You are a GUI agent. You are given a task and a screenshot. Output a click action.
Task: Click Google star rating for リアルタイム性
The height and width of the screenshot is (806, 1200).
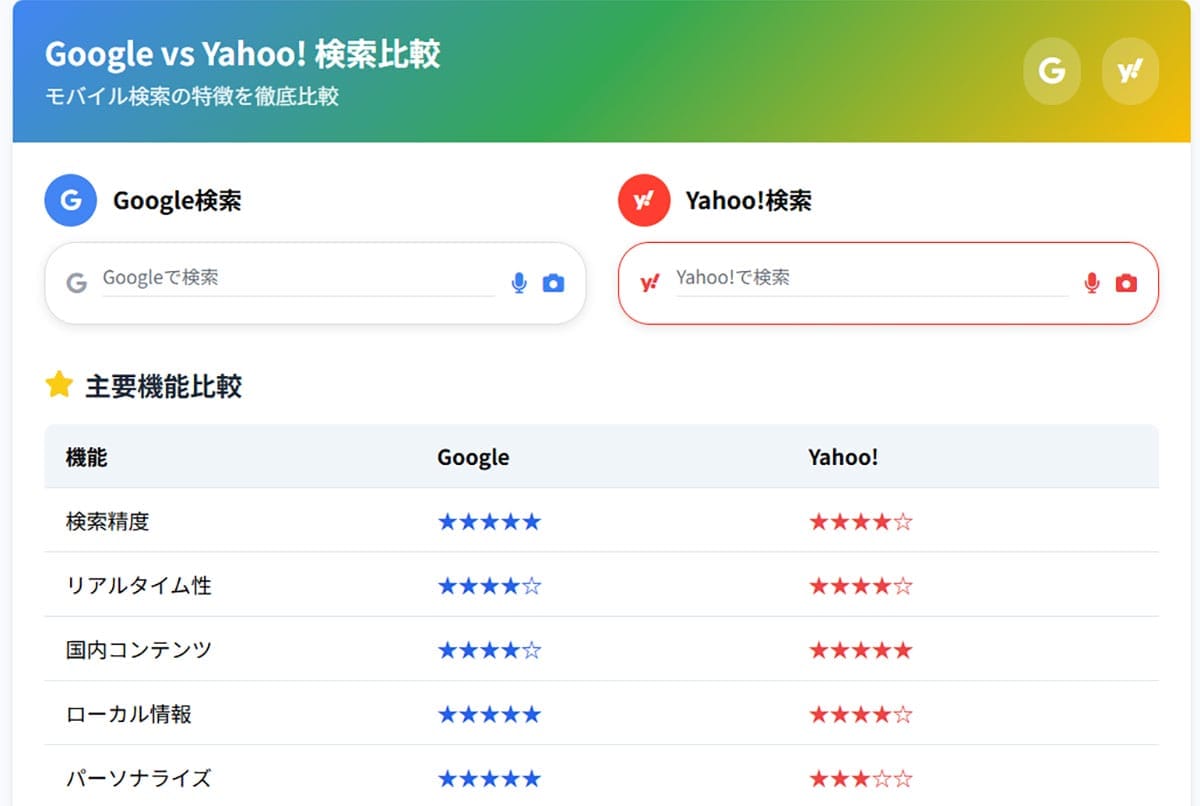pyautogui.click(x=489, y=585)
